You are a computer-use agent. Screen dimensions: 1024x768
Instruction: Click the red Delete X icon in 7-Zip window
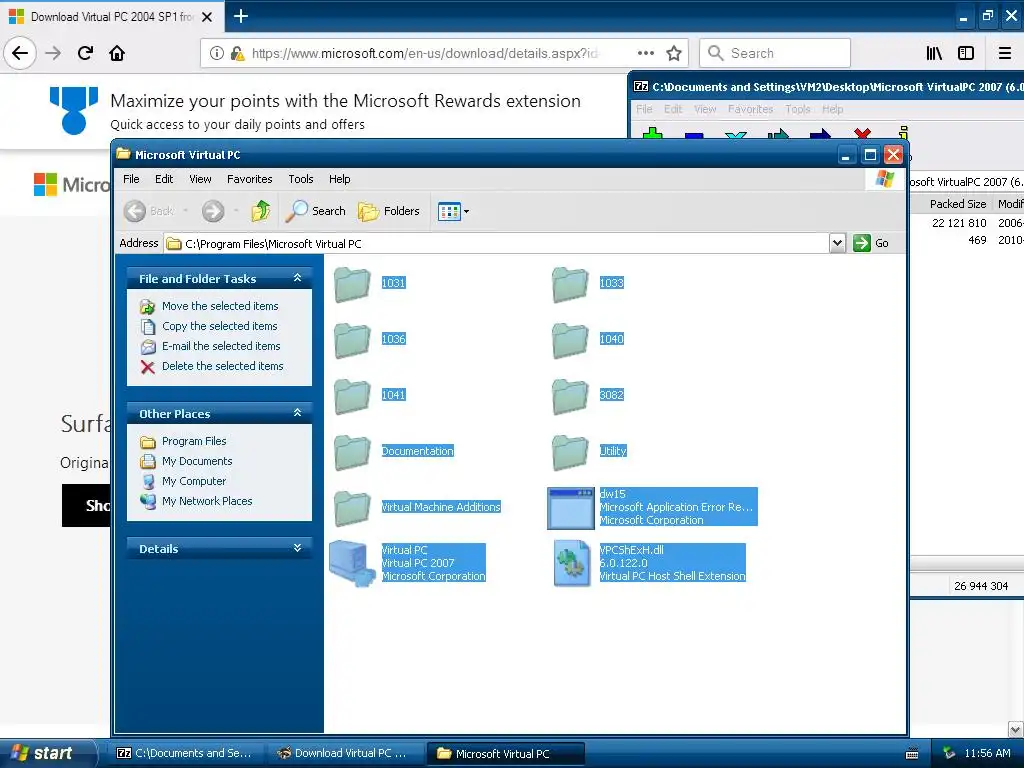click(862, 133)
